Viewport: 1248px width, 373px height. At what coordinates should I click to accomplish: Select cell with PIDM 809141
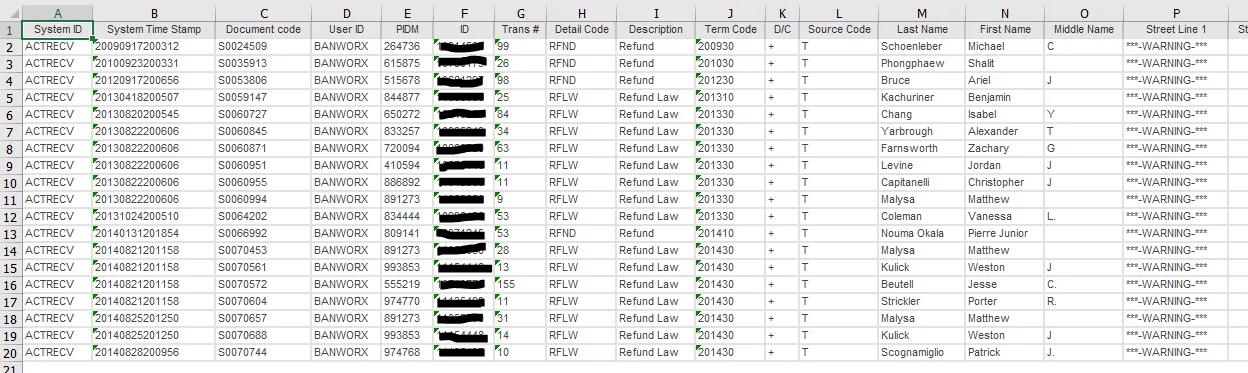point(407,233)
